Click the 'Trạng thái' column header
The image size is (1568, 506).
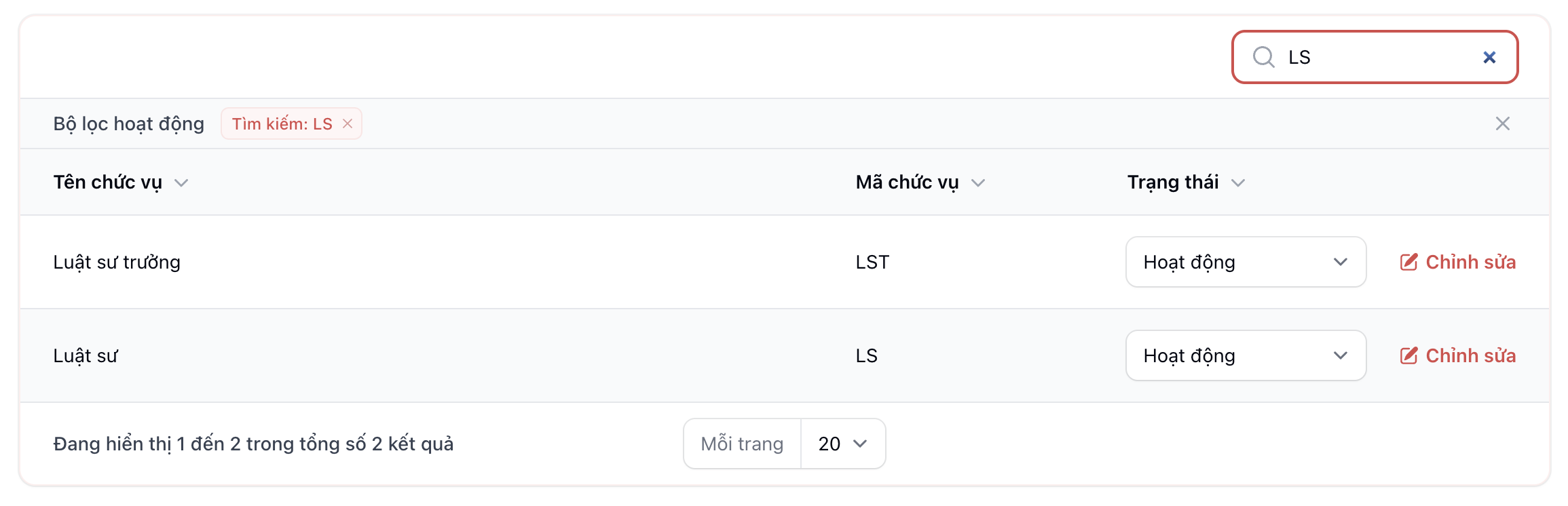pyautogui.click(x=1173, y=182)
